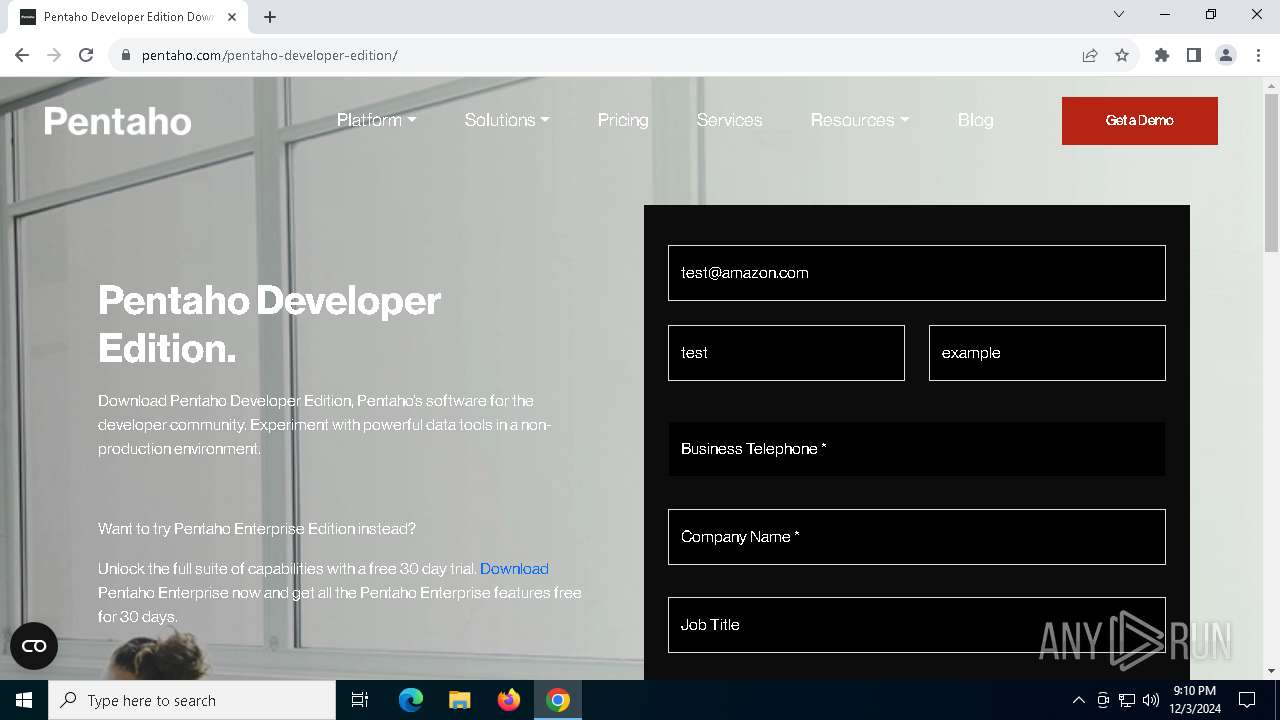Reload the Pentaho page
Image resolution: width=1280 pixels, height=720 pixels.
86,55
